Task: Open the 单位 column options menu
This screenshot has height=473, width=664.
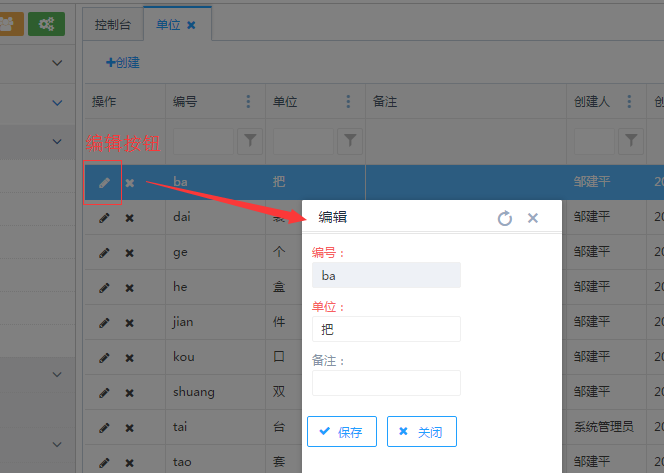Action: point(348,102)
